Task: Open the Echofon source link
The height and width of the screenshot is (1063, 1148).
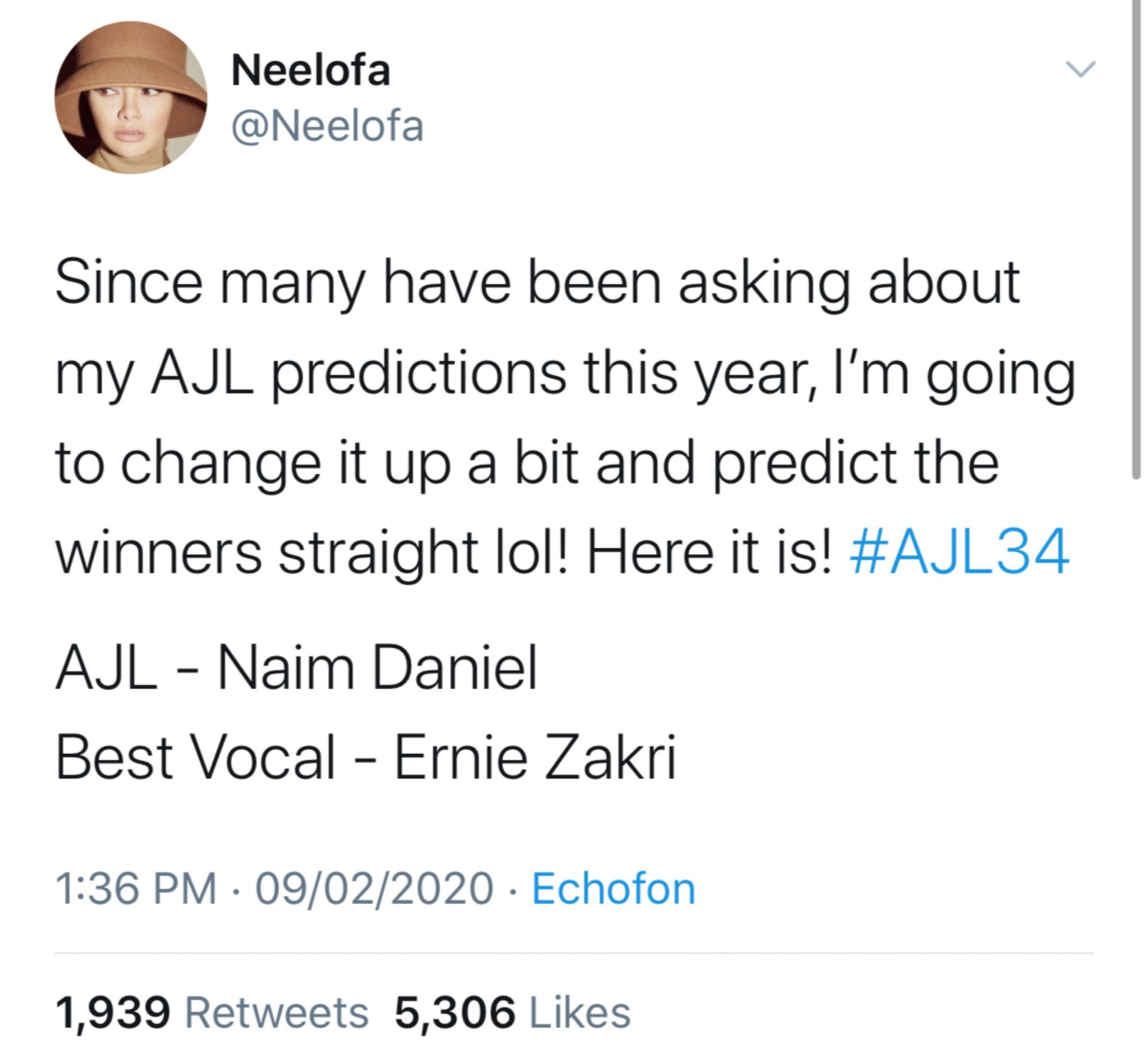Action: point(613,889)
